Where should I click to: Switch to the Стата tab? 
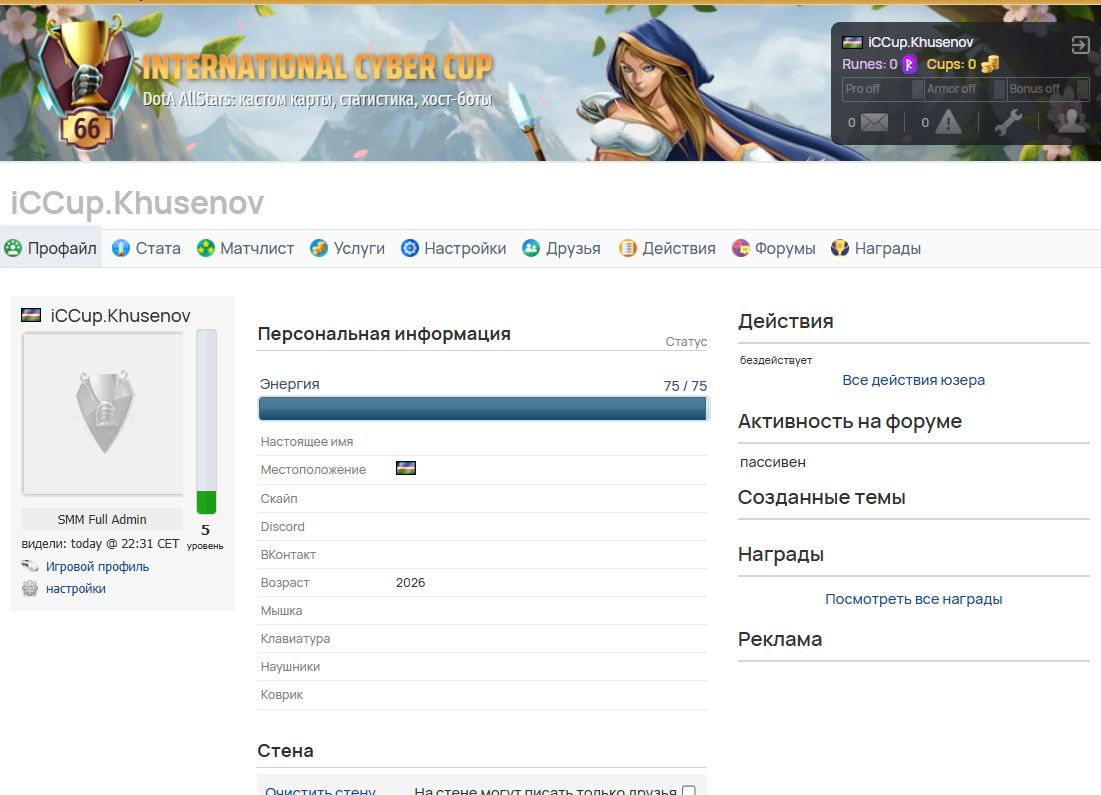(146, 248)
